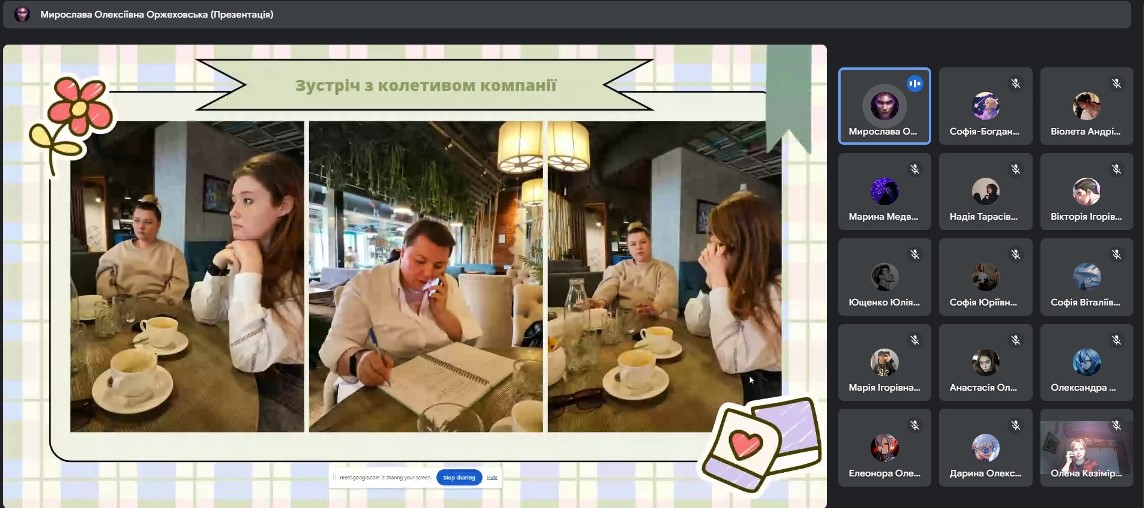Select Олександра's participant avatar
The width and height of the screenshot is (1144, 508).
click(x=1086, y=362)
